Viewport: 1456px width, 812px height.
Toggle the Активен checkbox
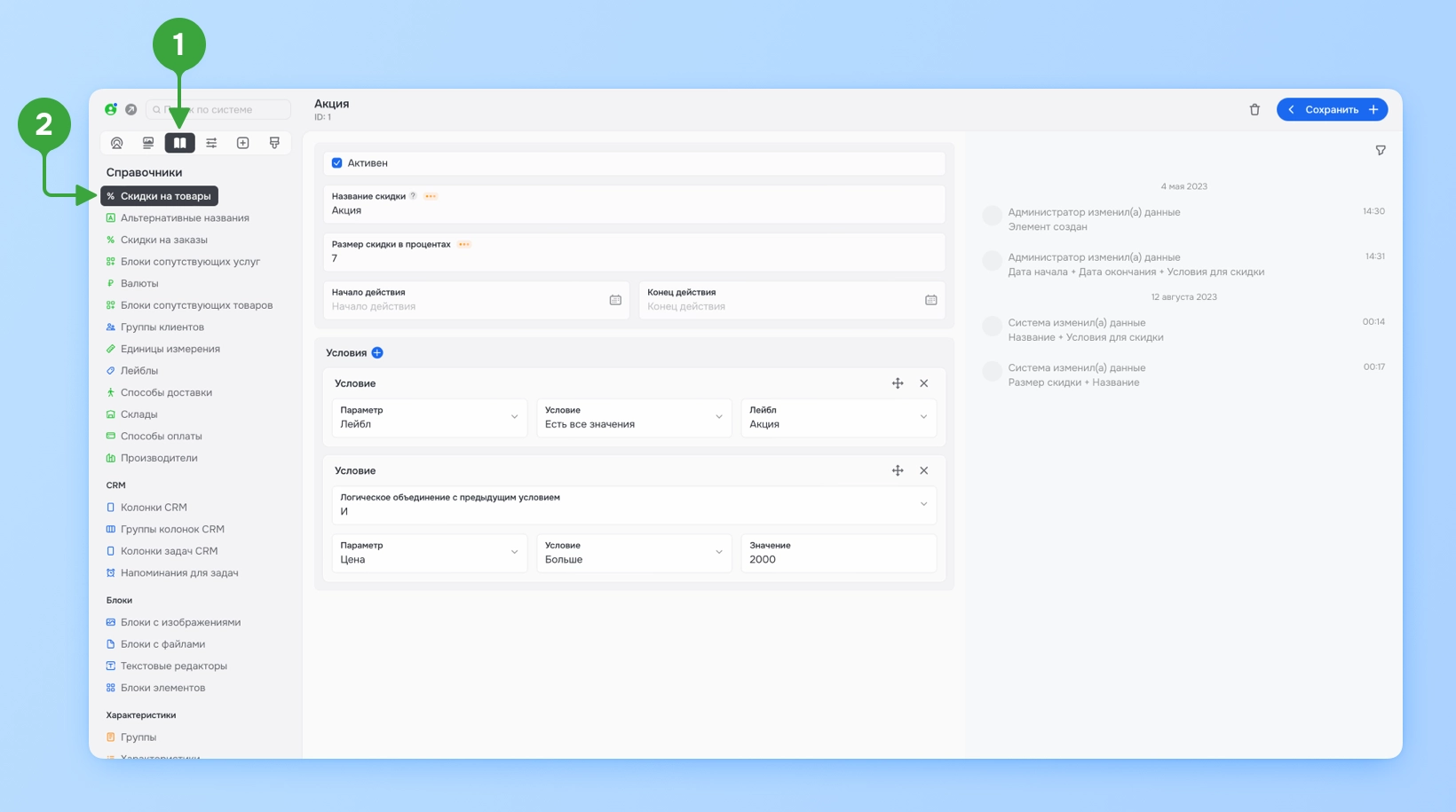[337, 163]
